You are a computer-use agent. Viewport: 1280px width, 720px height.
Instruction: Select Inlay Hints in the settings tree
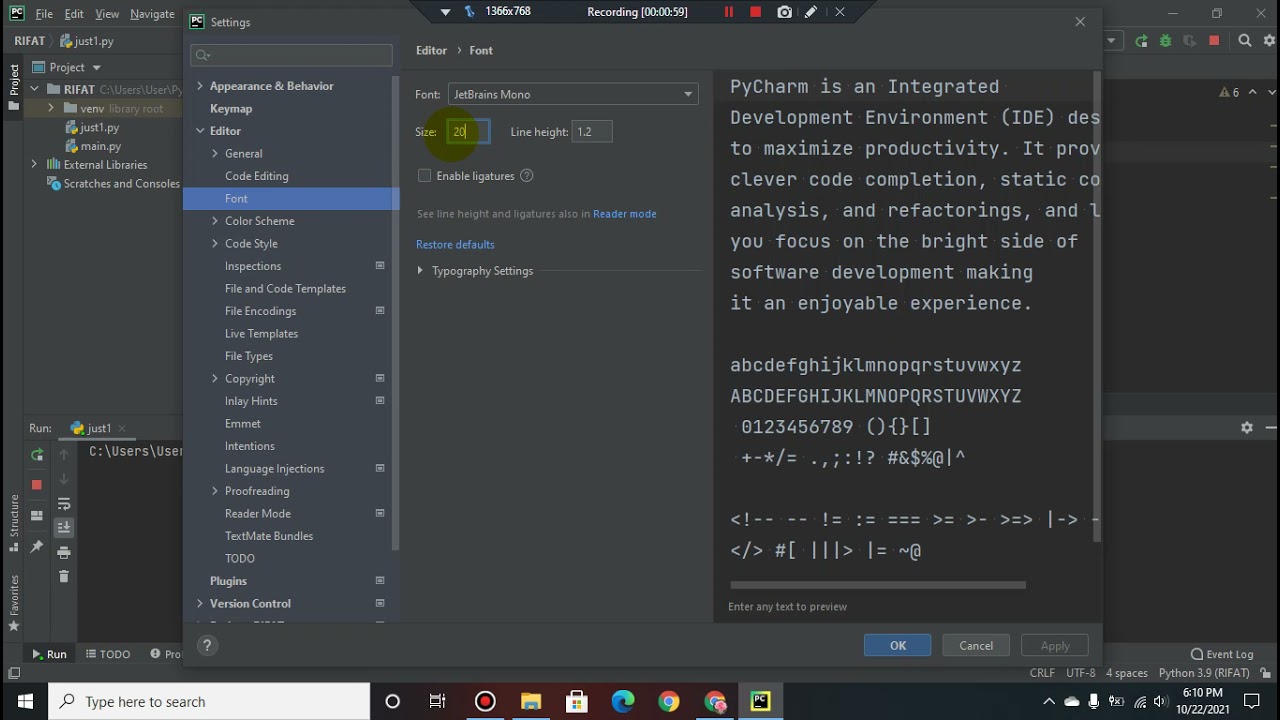tap(251, 401)
